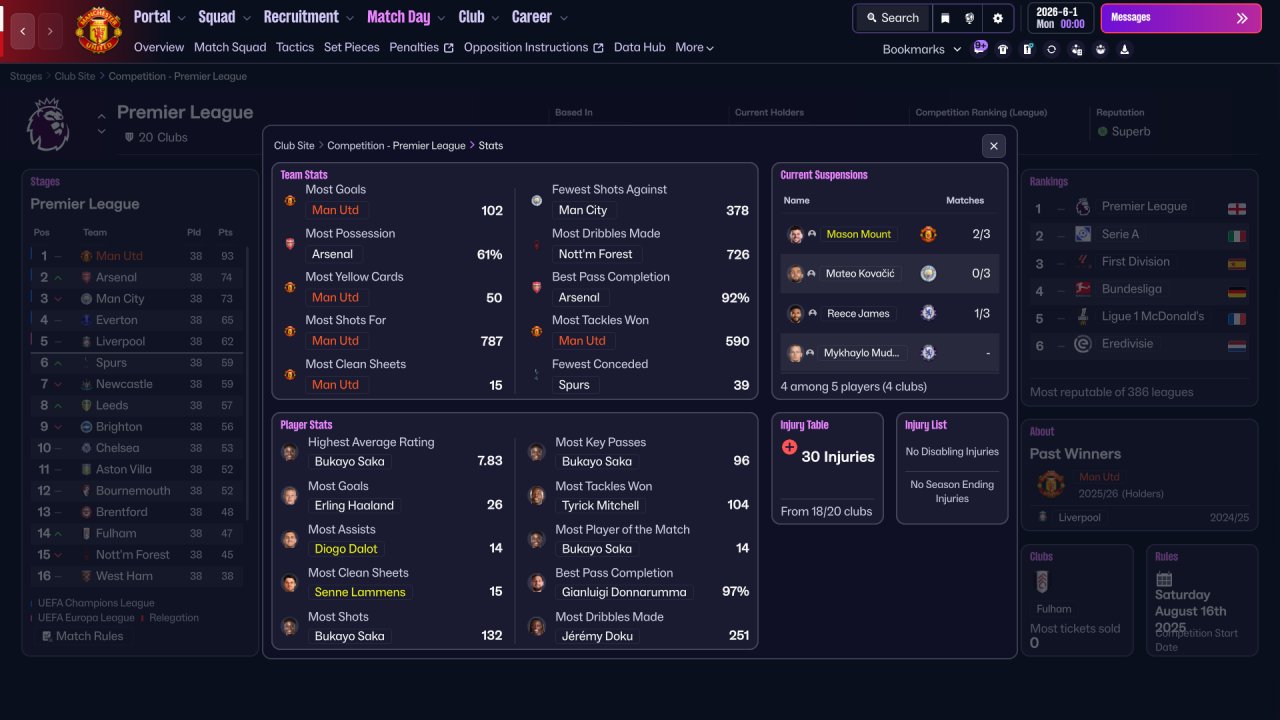1280x720 pixels.
Task: Click Competition - Premier League breadcrumb in popup
Action: [x=396, y=146]
